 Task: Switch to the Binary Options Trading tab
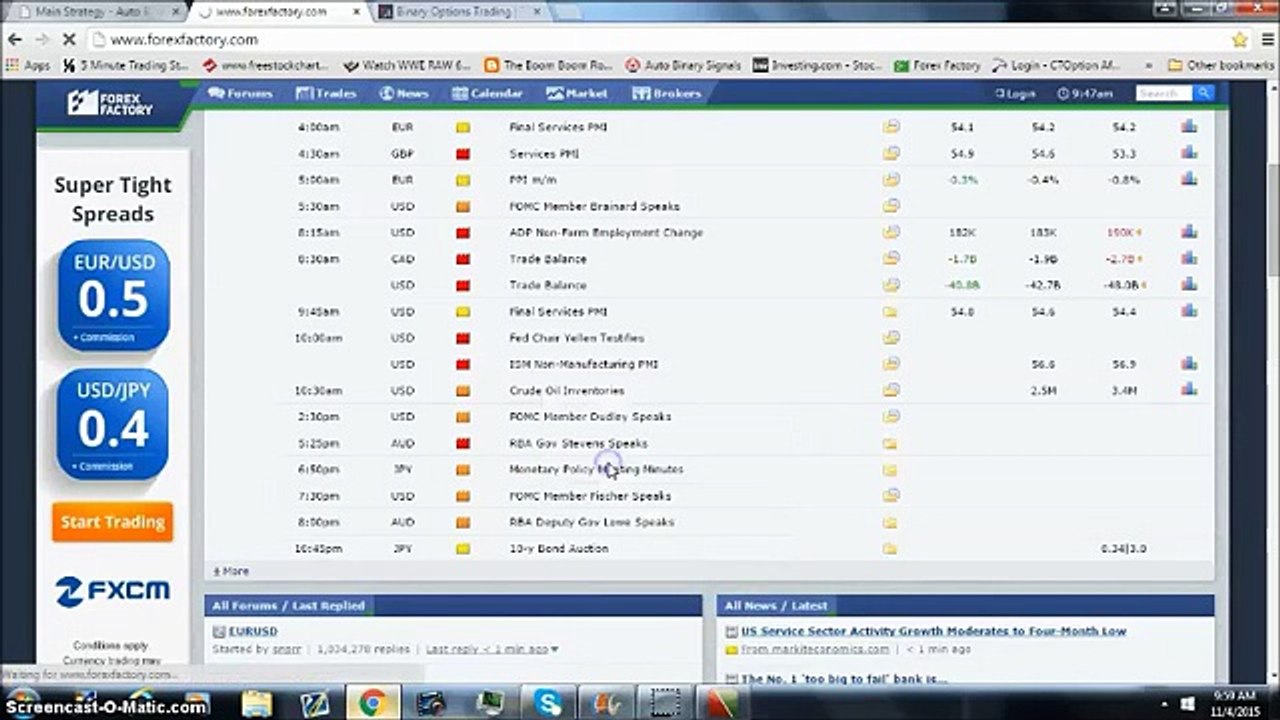(462, 12)
